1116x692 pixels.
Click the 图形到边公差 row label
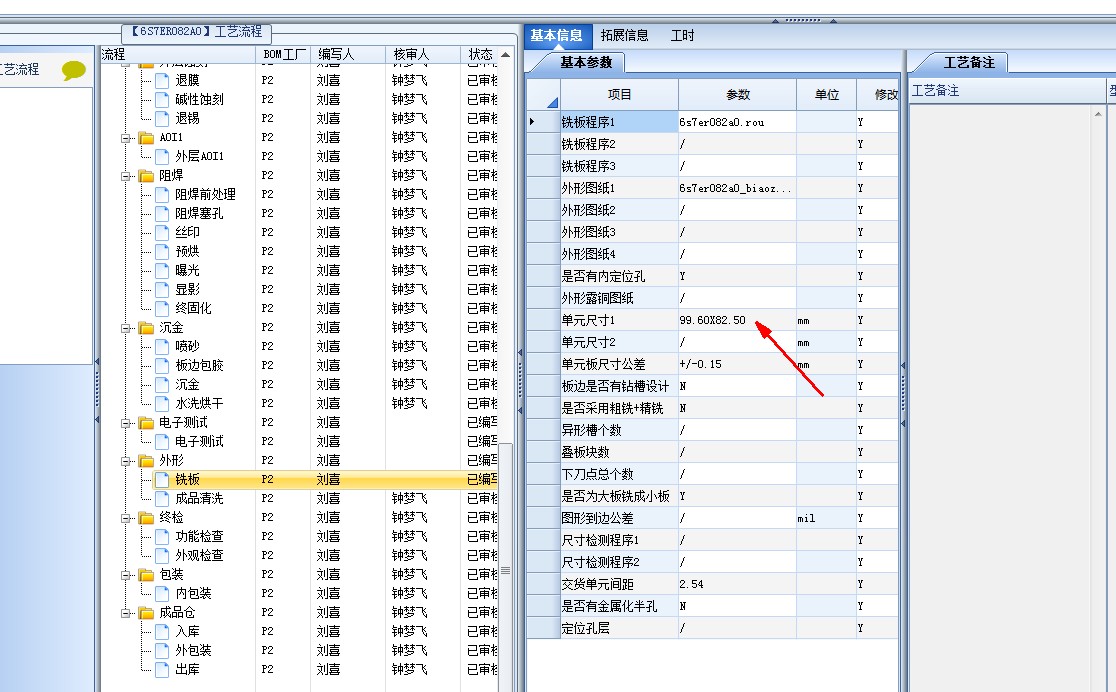619,518
